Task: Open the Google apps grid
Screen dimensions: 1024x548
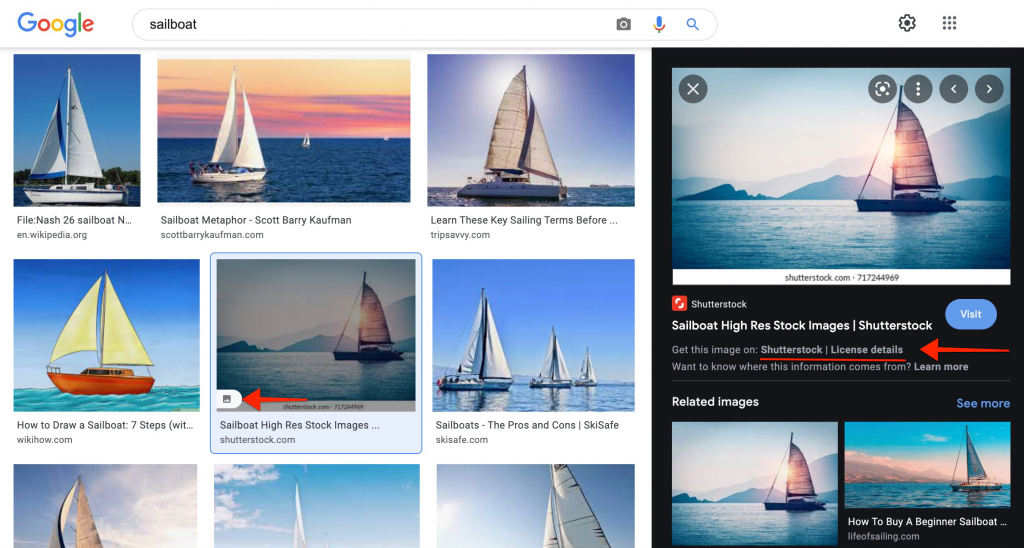Action: [x=950, y=23]
